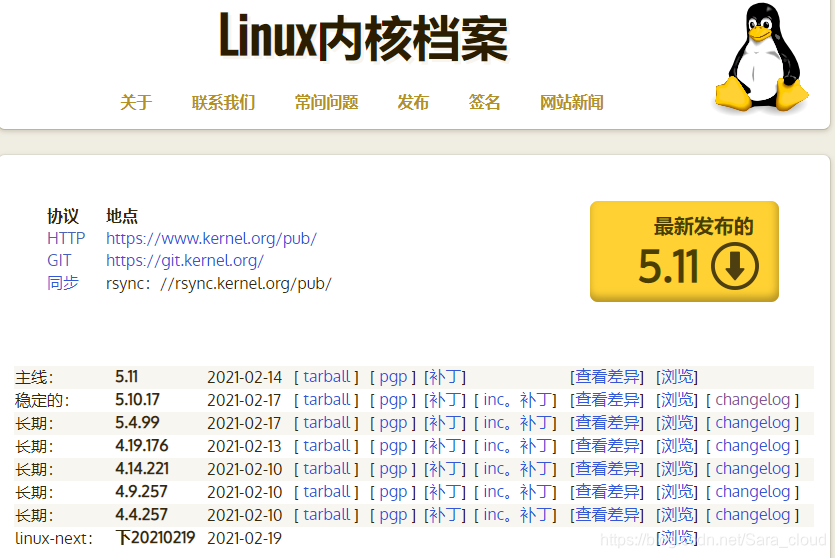Download tarball for longterm 5.4.99

[x=326, y=423]
